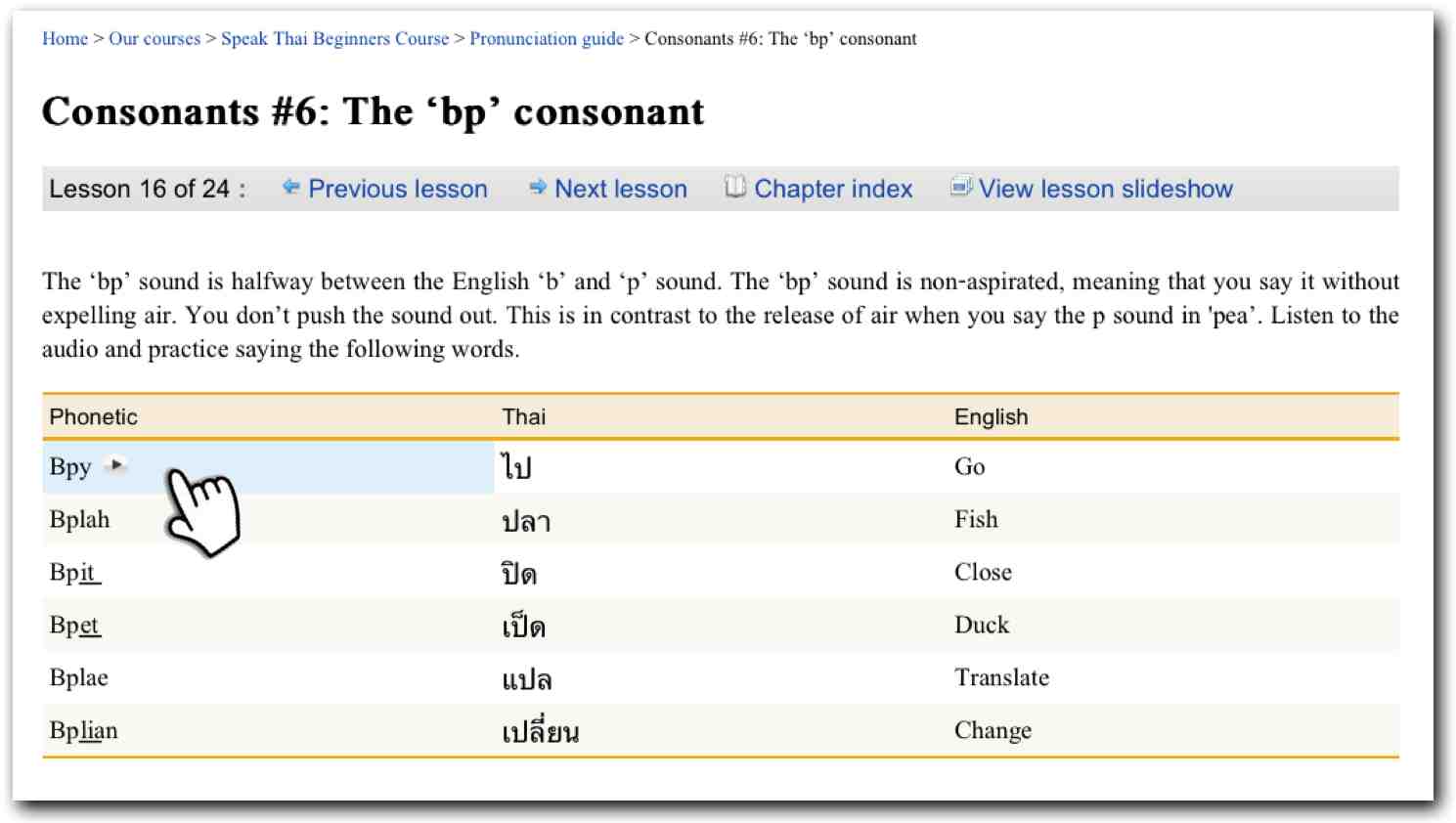Open the Home breadcrumb link
This screenshot has height=823, width=1456.
[65, 39]
